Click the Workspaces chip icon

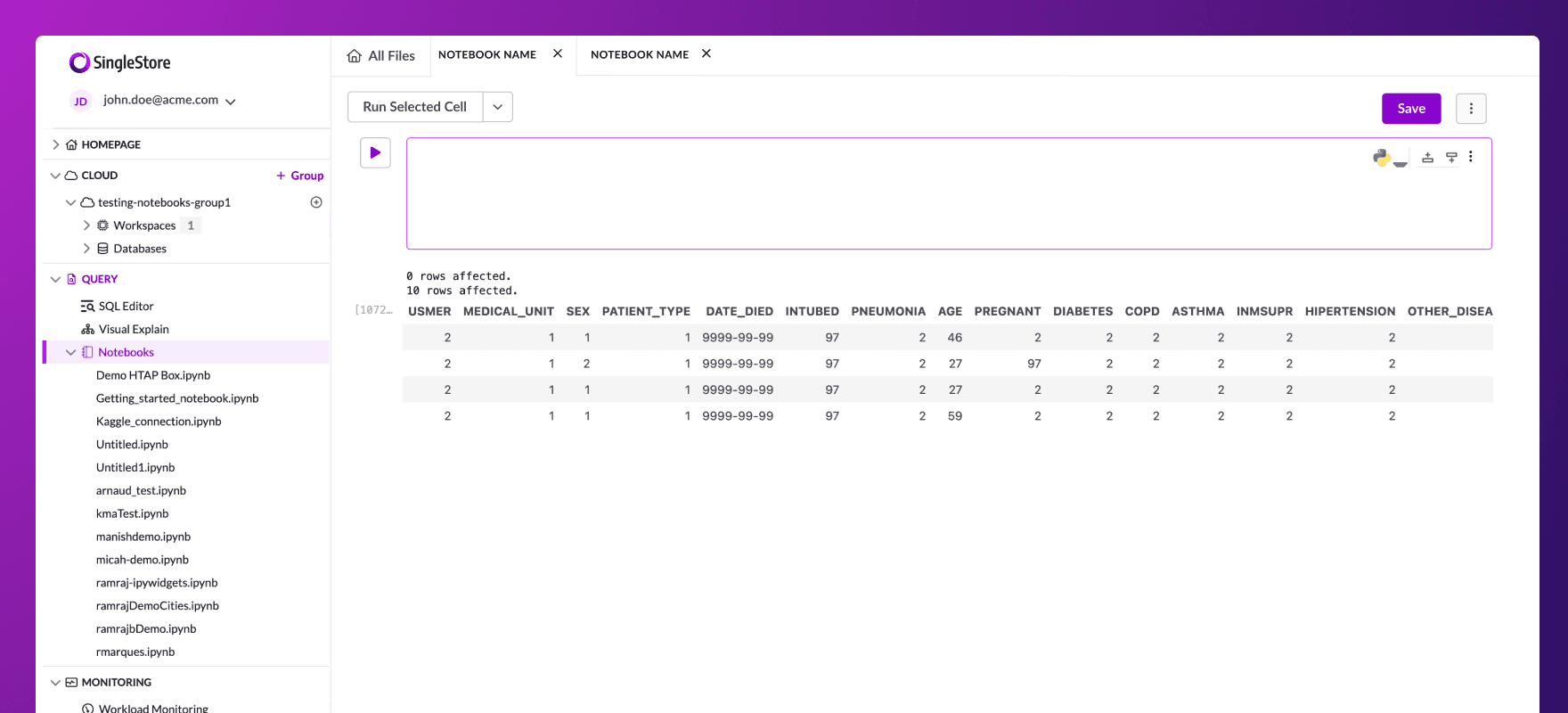(x=102, y=225)
